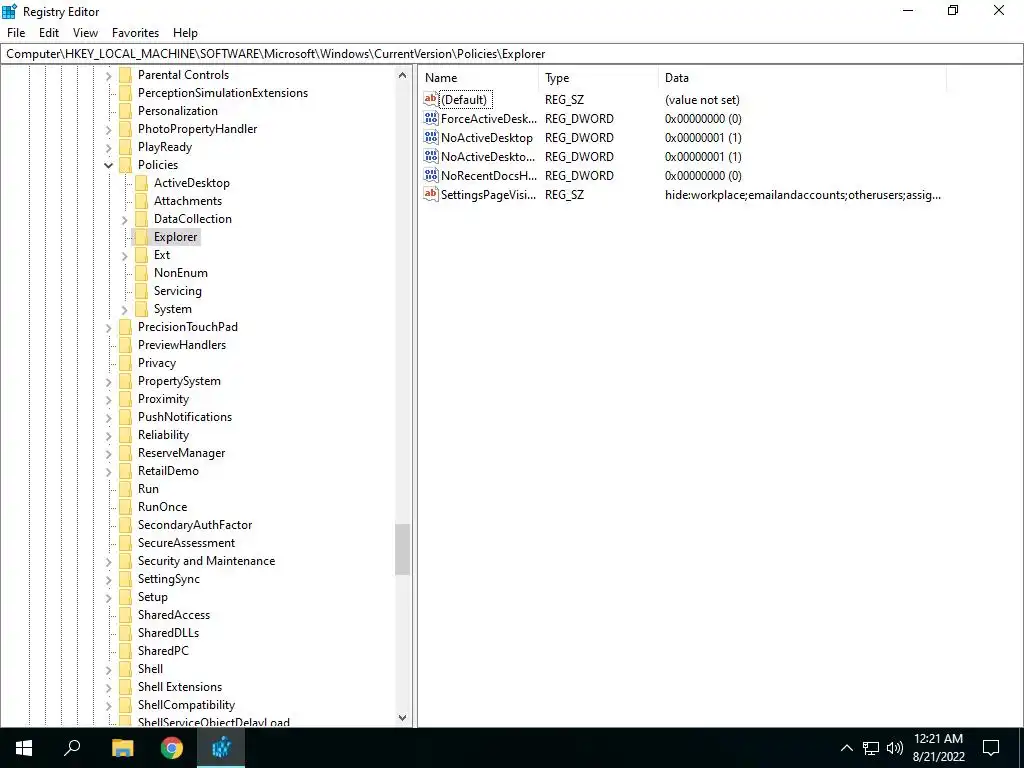
Task: Collapse the Policies key
Action: pos(108,165)
